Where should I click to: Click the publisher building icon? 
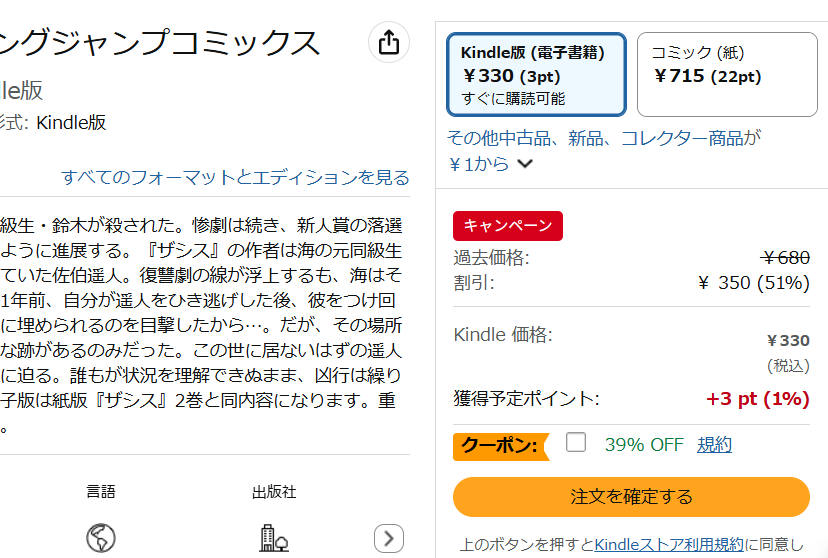click(274, 538)
